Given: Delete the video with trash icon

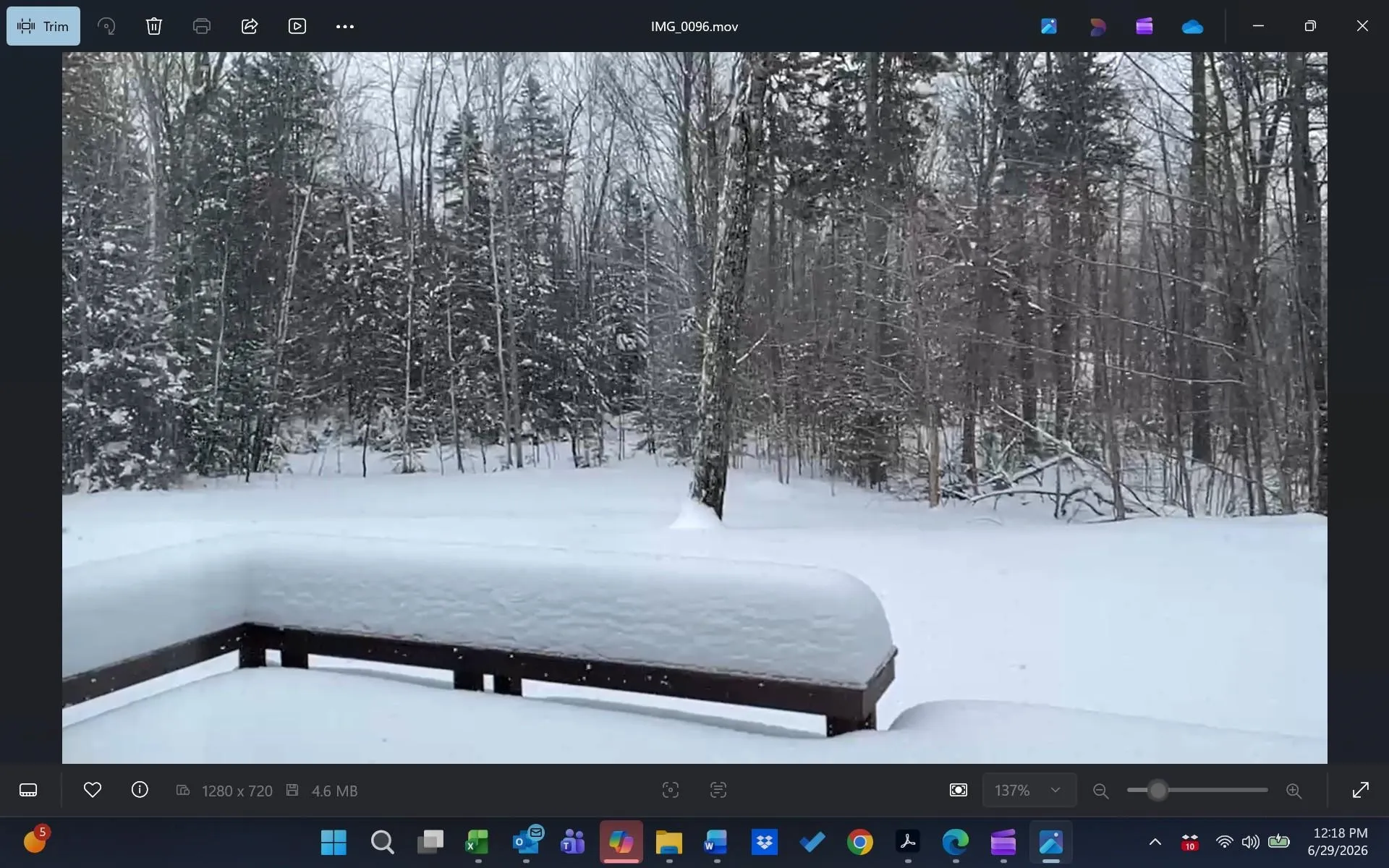Looking at the screenshot, I should 154,26.
